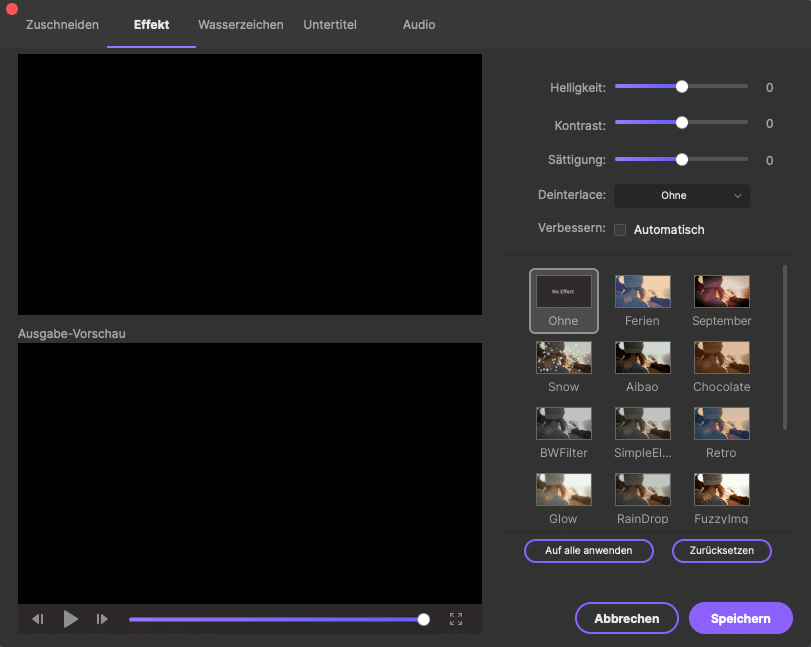The width and height of the screenshot is (811, 647).
Task: Click the effects list scrollbar
Action: tap(785, 346)
